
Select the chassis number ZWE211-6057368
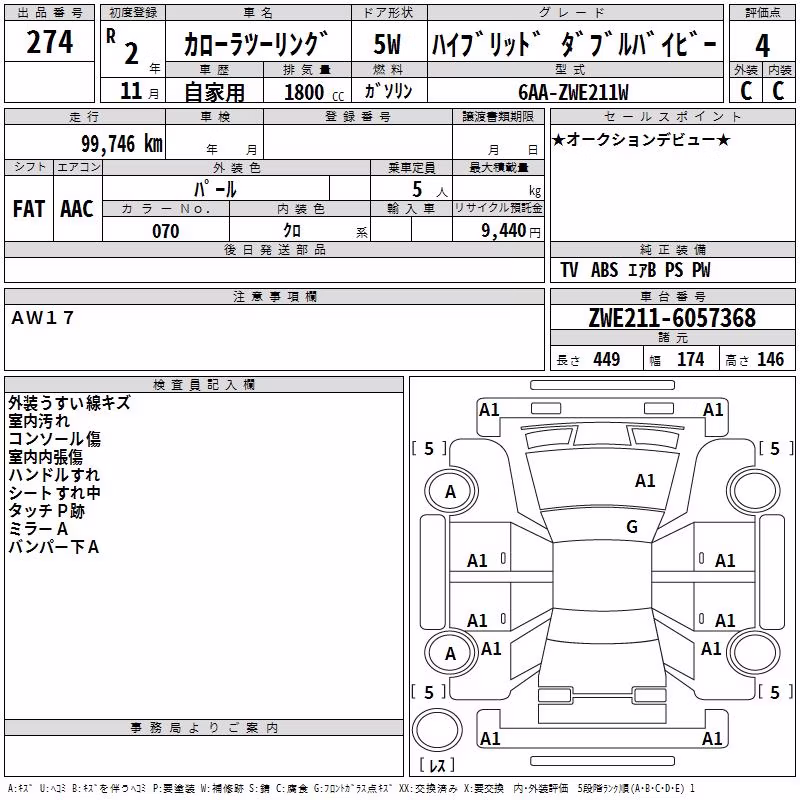(672, 318)
